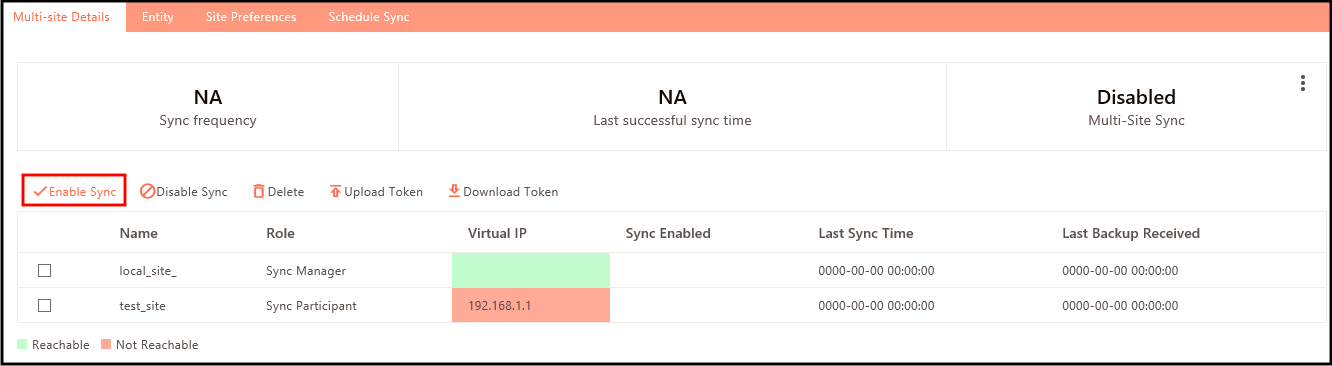Click the Disable Sync button label

192,192
